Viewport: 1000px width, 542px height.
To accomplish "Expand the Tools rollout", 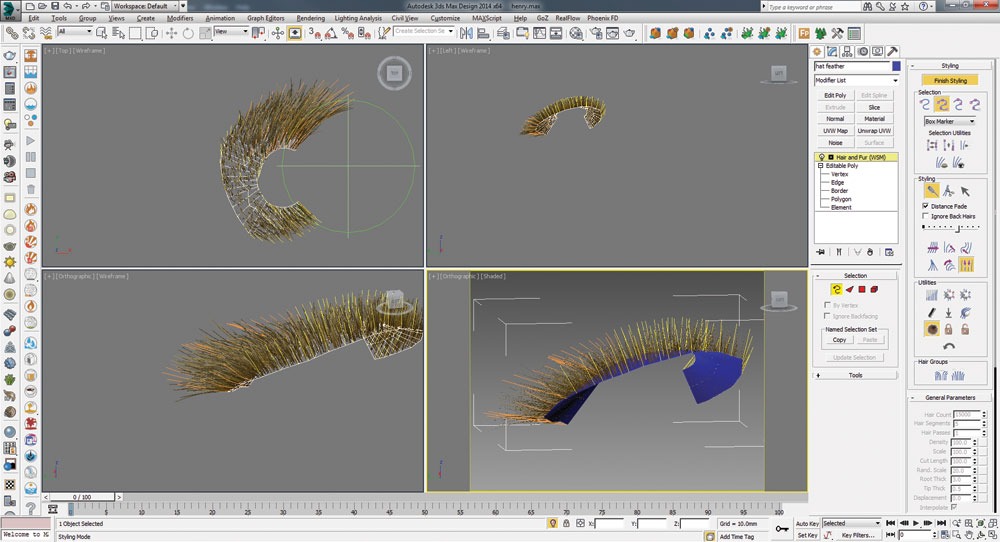I will pos(855,375).
